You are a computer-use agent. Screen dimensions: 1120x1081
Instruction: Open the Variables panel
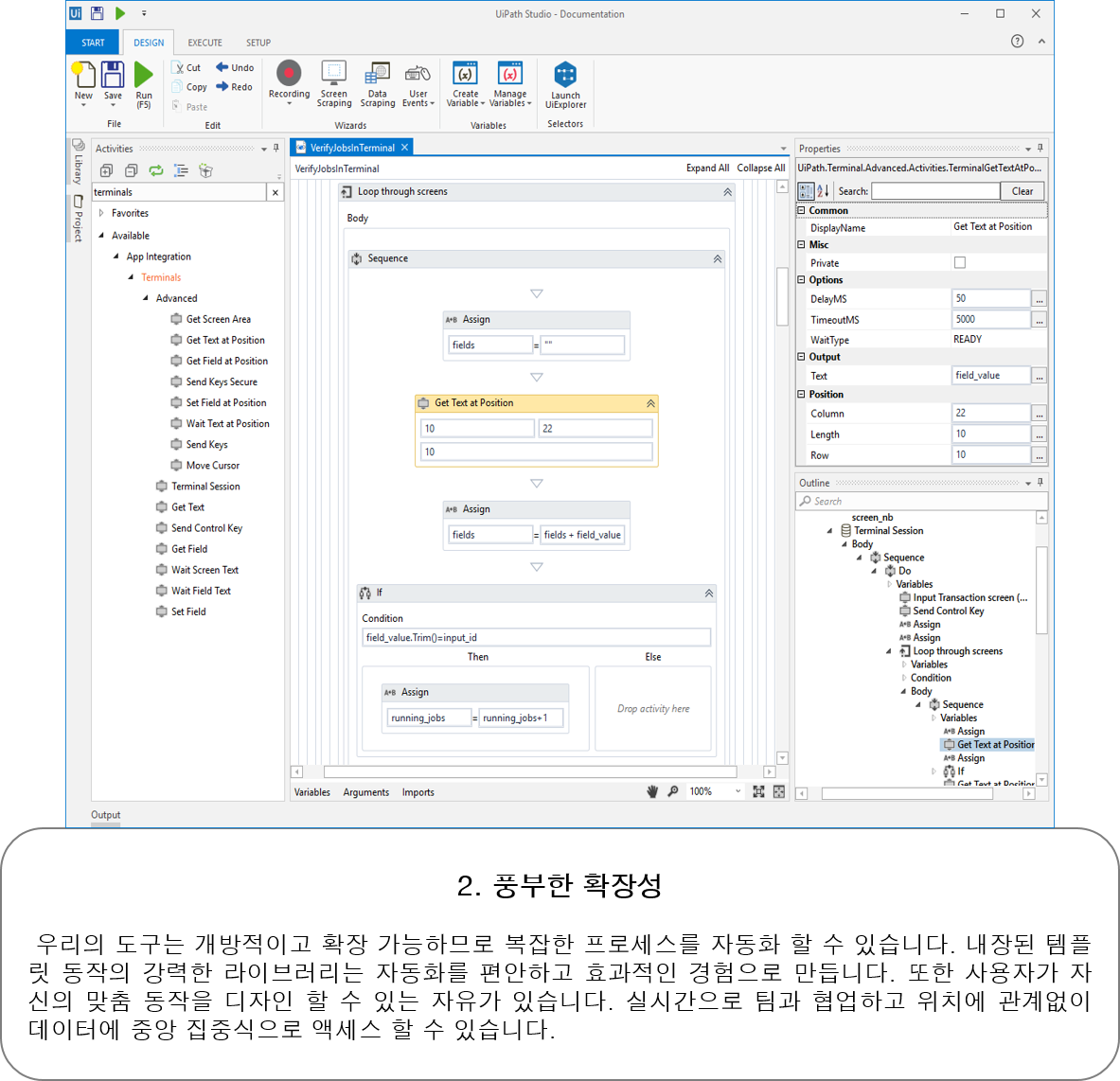312,792
